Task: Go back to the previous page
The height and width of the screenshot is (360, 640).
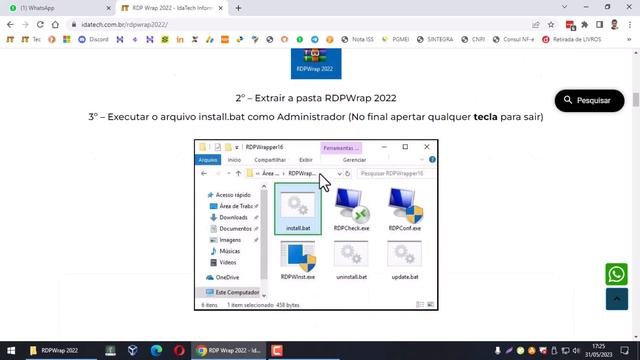Action: (10, 24)
